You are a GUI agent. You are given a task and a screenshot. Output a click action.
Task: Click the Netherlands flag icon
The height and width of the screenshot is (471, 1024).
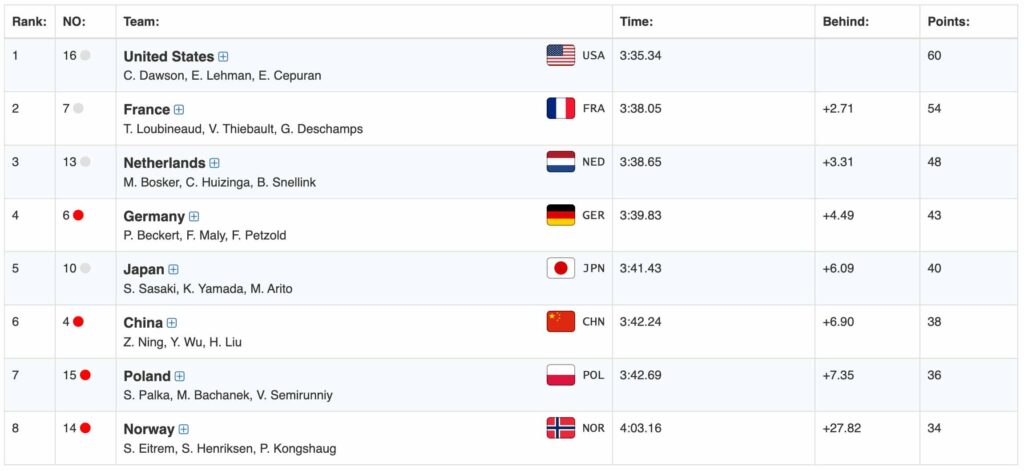(x=560, y=162)
